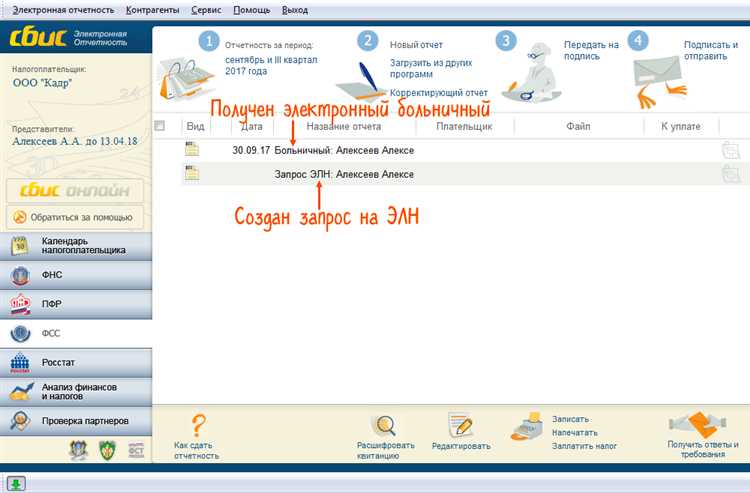This screenshot has width=750, height=493.
Task: Click the pen and notebook icon for new report
Action: click(364, 82)
